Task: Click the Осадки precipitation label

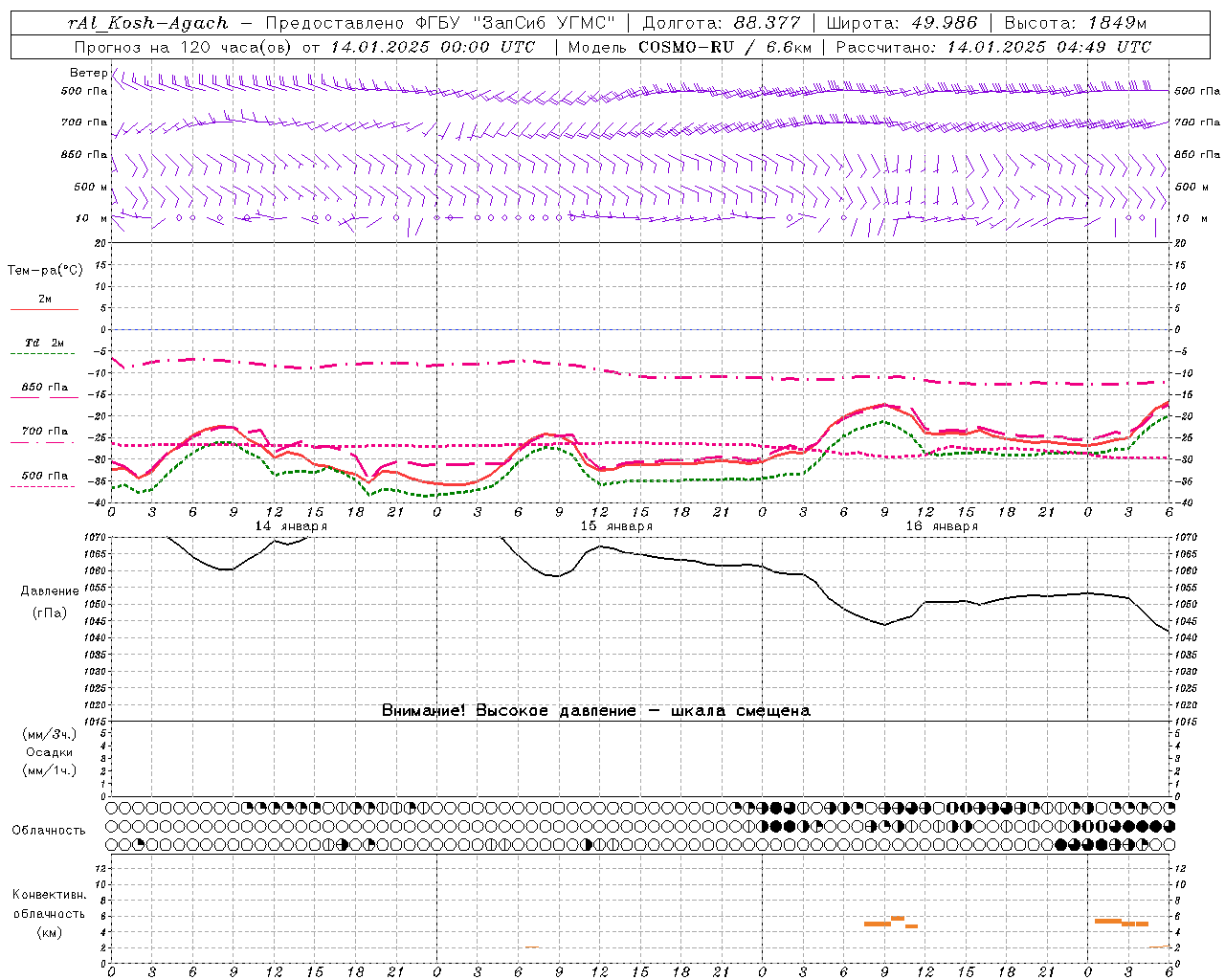Action: [x=50, y=752]
